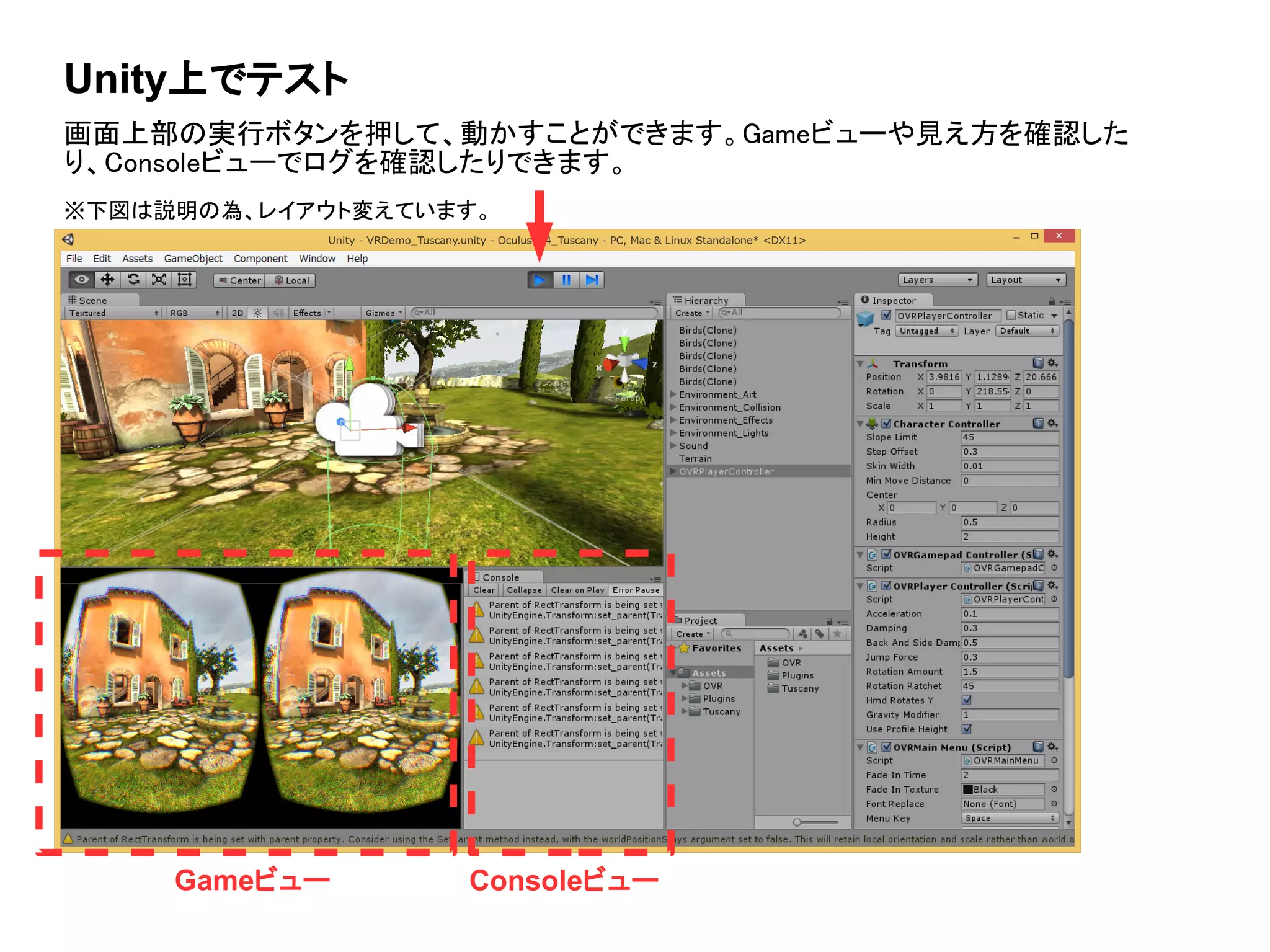1270x952 pixels.
Task: Toggle OVRGamepad Controller enabled checkbox
Action: tap(887, 554)
